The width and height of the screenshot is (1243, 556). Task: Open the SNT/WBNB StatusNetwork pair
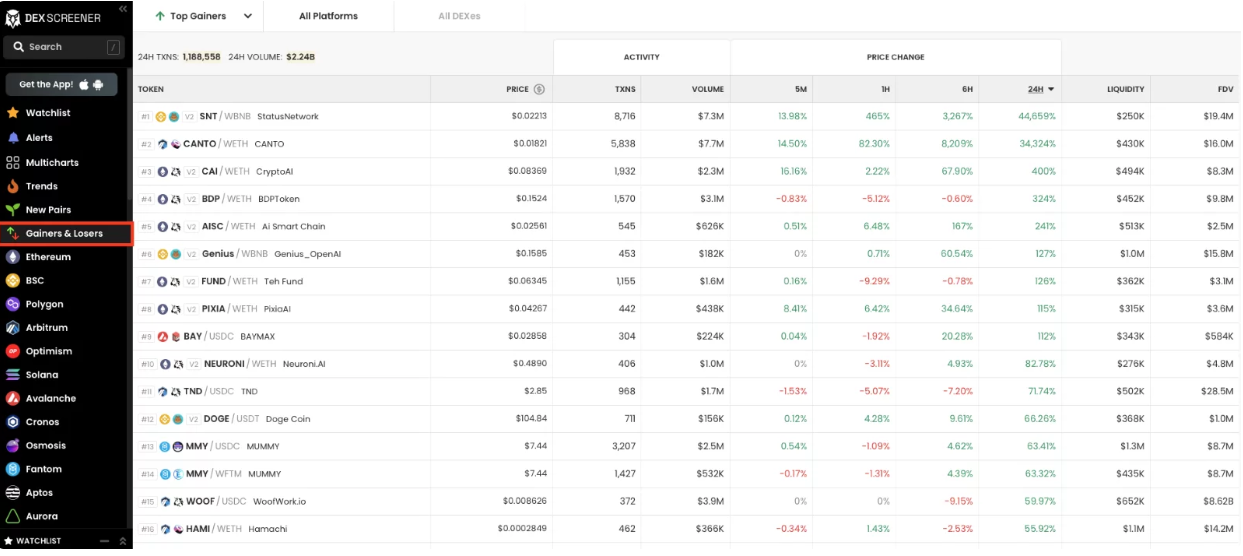(258, 117)
